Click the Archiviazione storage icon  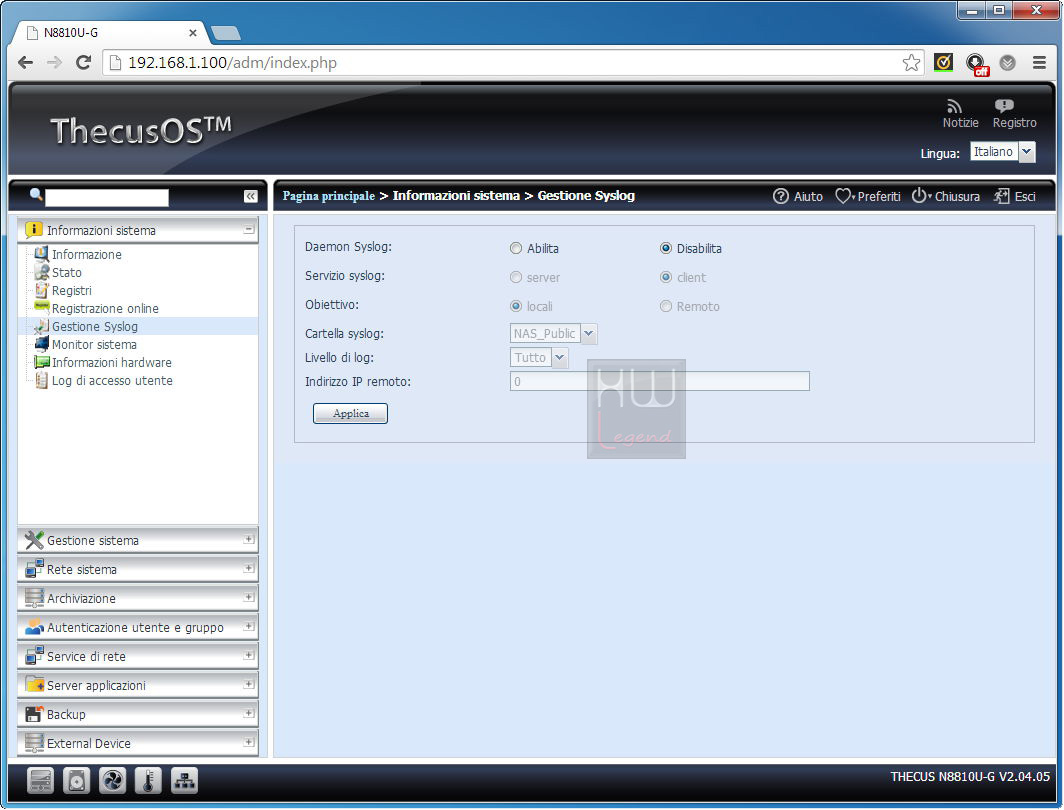34,598
